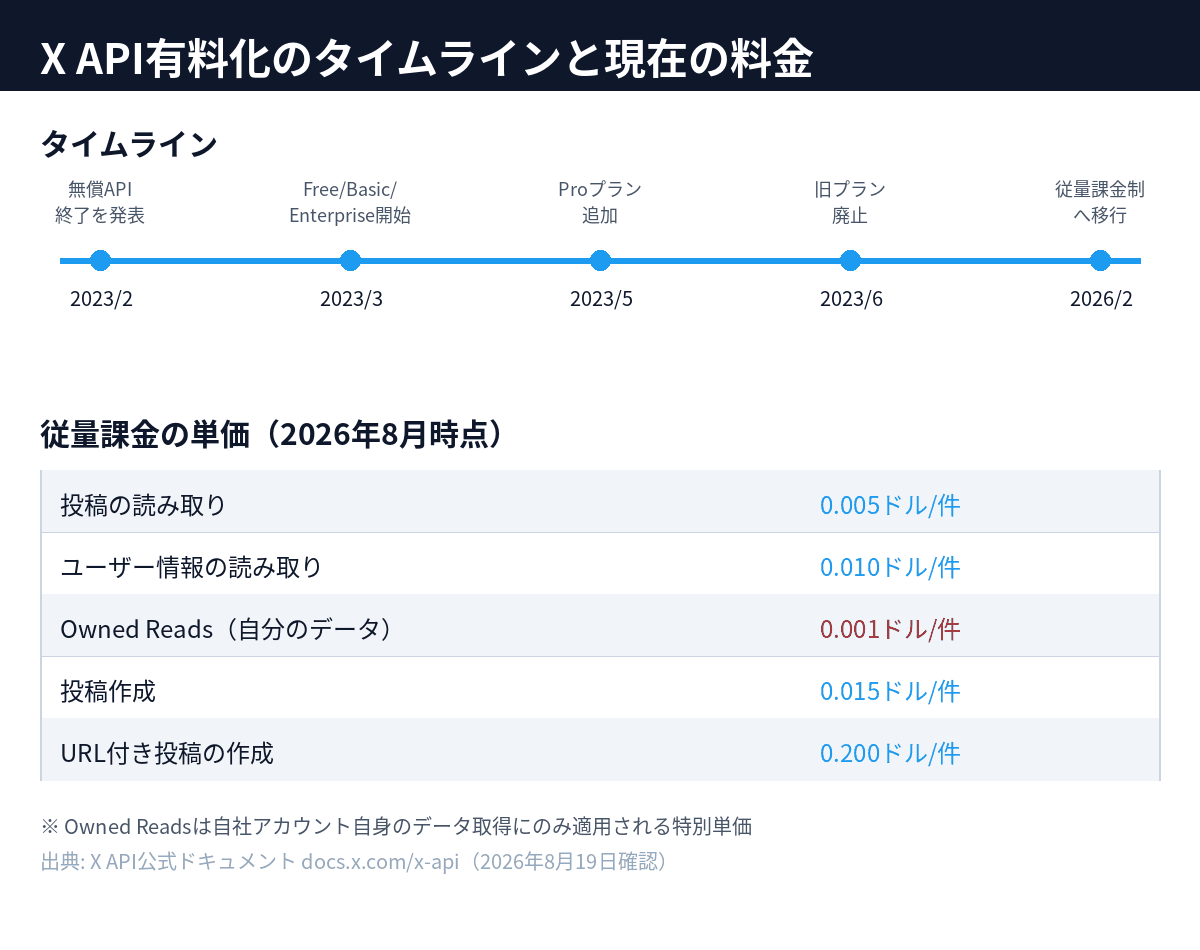Screen dimensions: 1200x950
Task: Click the '無償API 終了を発表' label
Action: pyautogui.click(x=100, y=202)
